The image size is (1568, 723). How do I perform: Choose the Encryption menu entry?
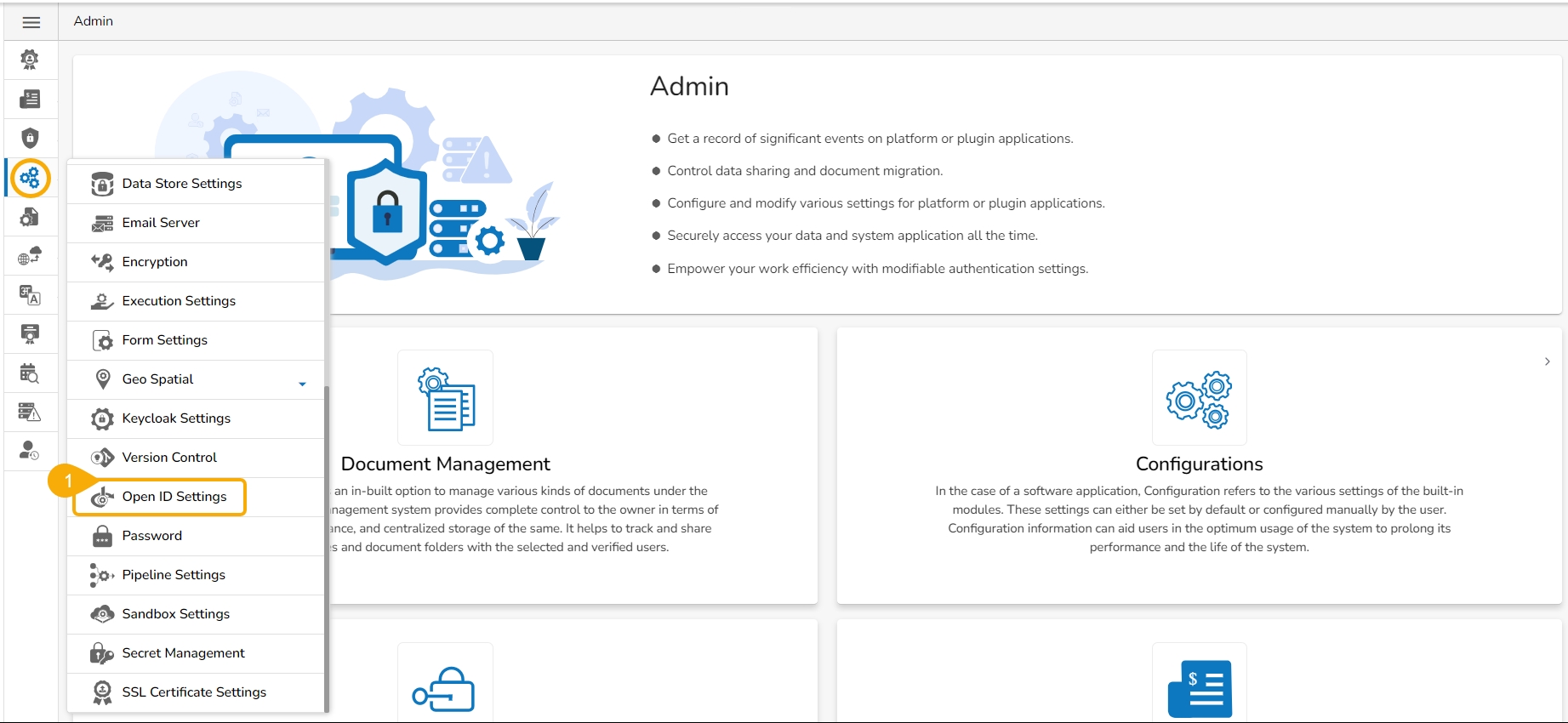(196, 262)
